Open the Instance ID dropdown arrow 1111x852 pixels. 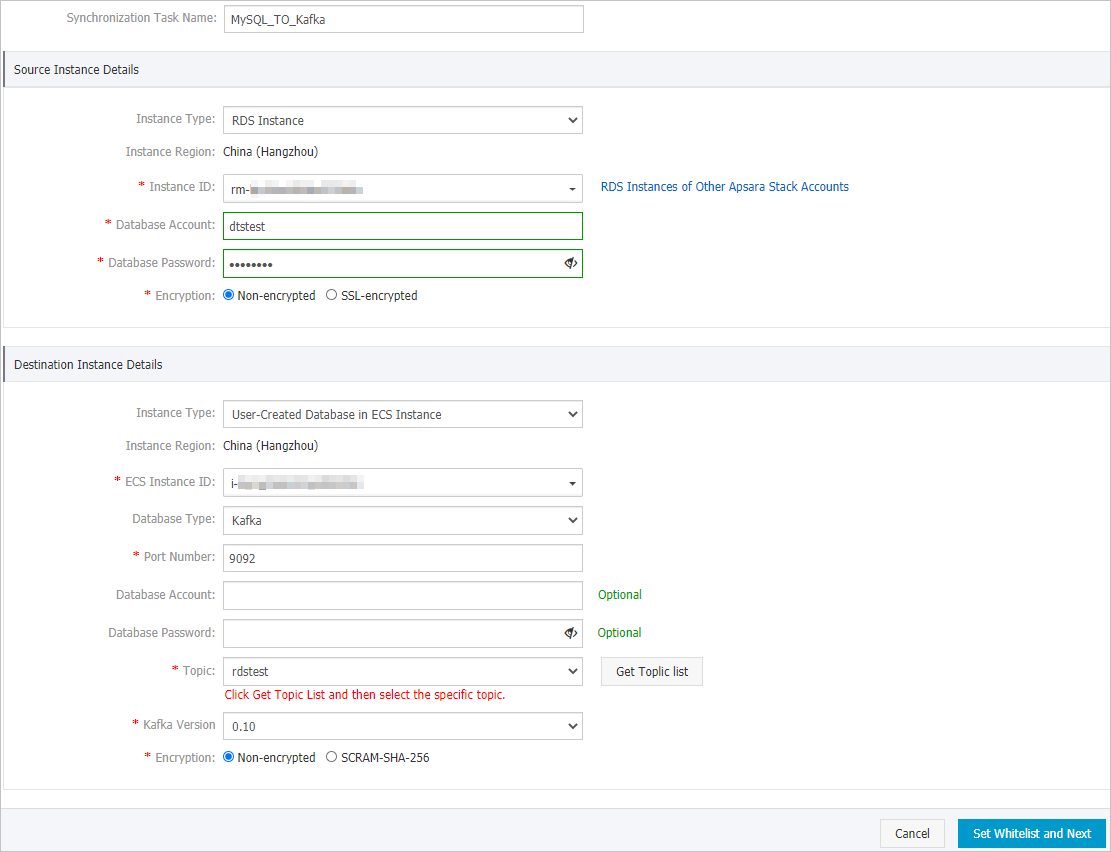click(x=572, y=188)
